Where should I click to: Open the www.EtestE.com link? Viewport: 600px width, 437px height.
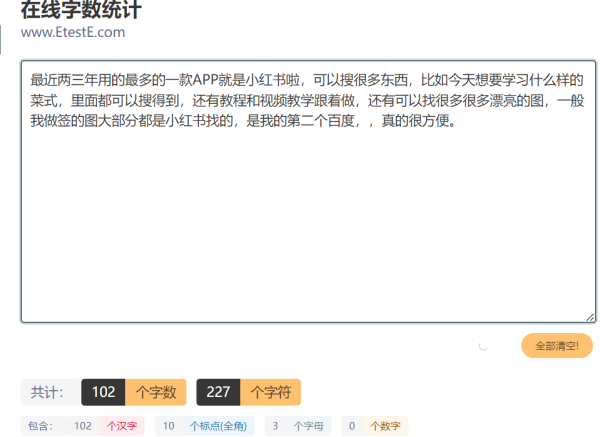(x=73, y=32)
